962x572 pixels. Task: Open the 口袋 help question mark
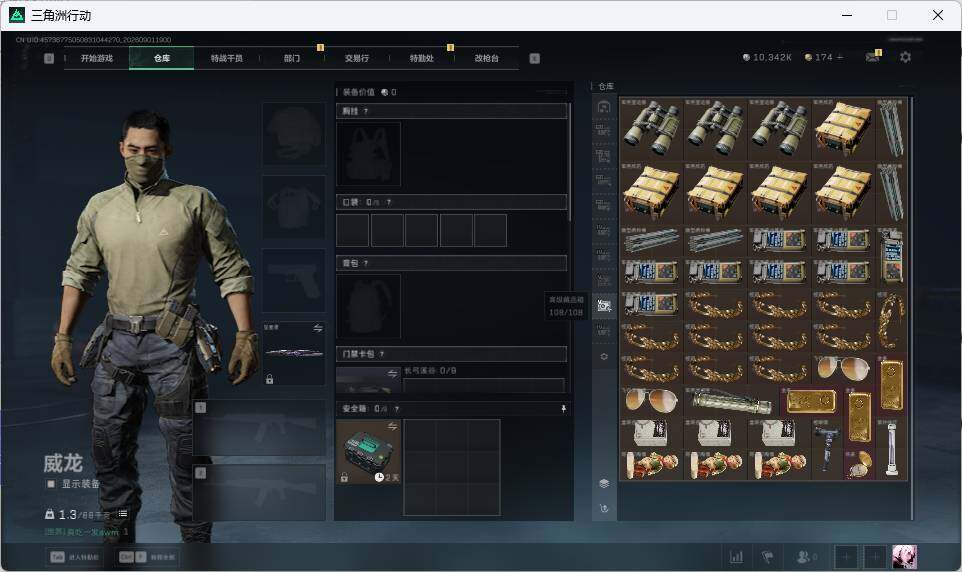click(x=388, y=202)
